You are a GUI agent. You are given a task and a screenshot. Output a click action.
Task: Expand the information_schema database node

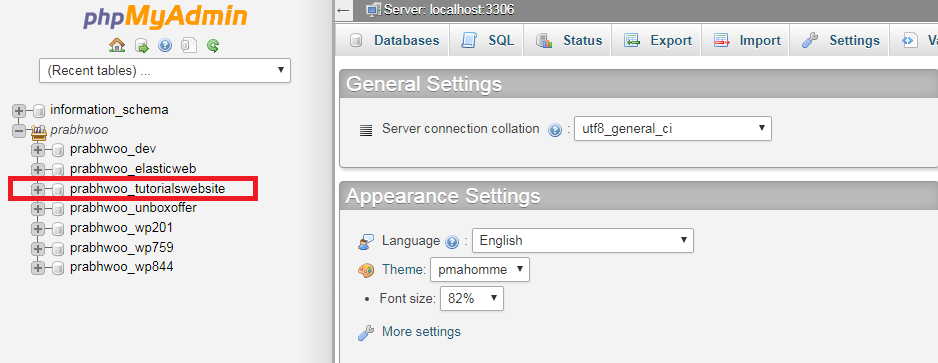click(x=19, y=111)
